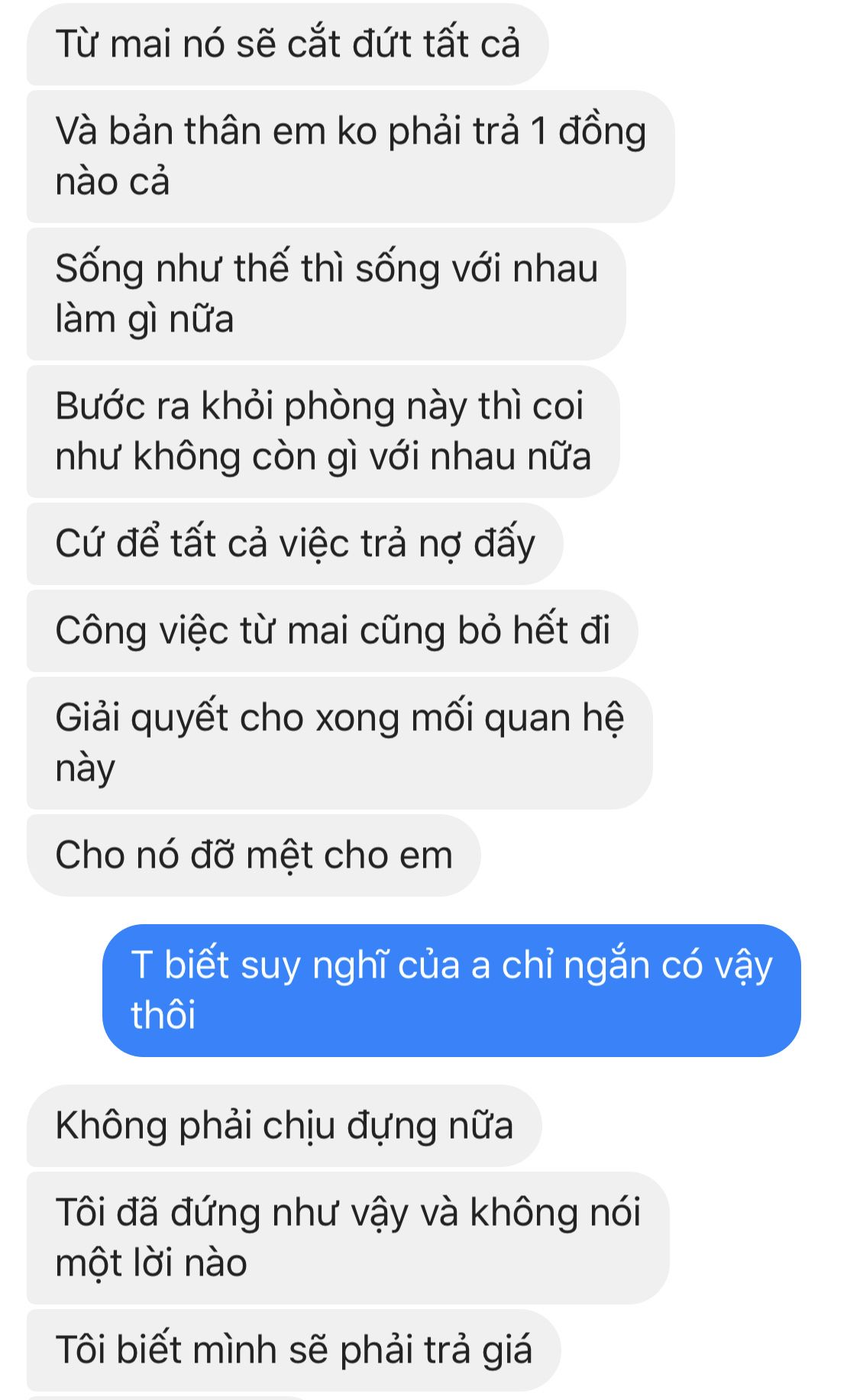Click 'làm gì nữa' in the third message
Viewport: 847px width, 1400px height.
coord(144,319)
